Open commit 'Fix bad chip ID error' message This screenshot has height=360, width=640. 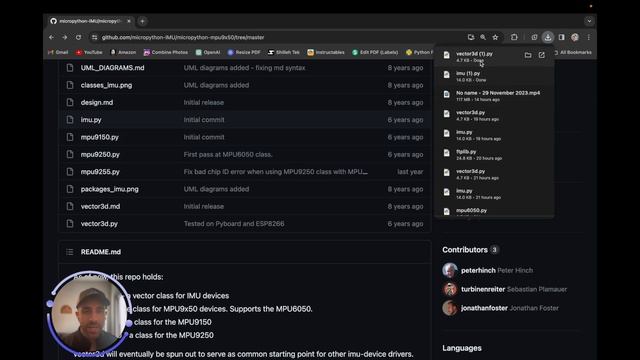click(x=276, y=172)
